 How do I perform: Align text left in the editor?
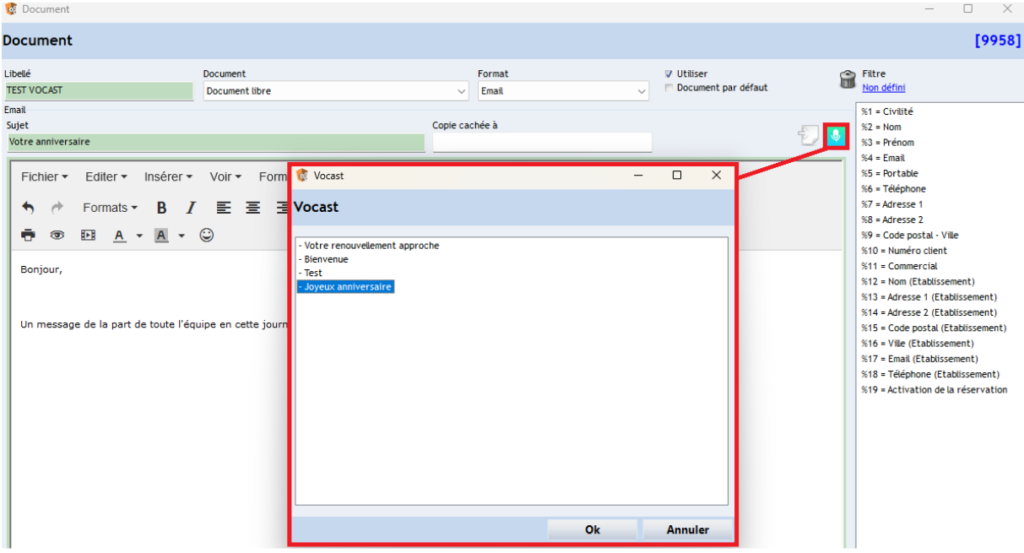click(x=223, y=208)
